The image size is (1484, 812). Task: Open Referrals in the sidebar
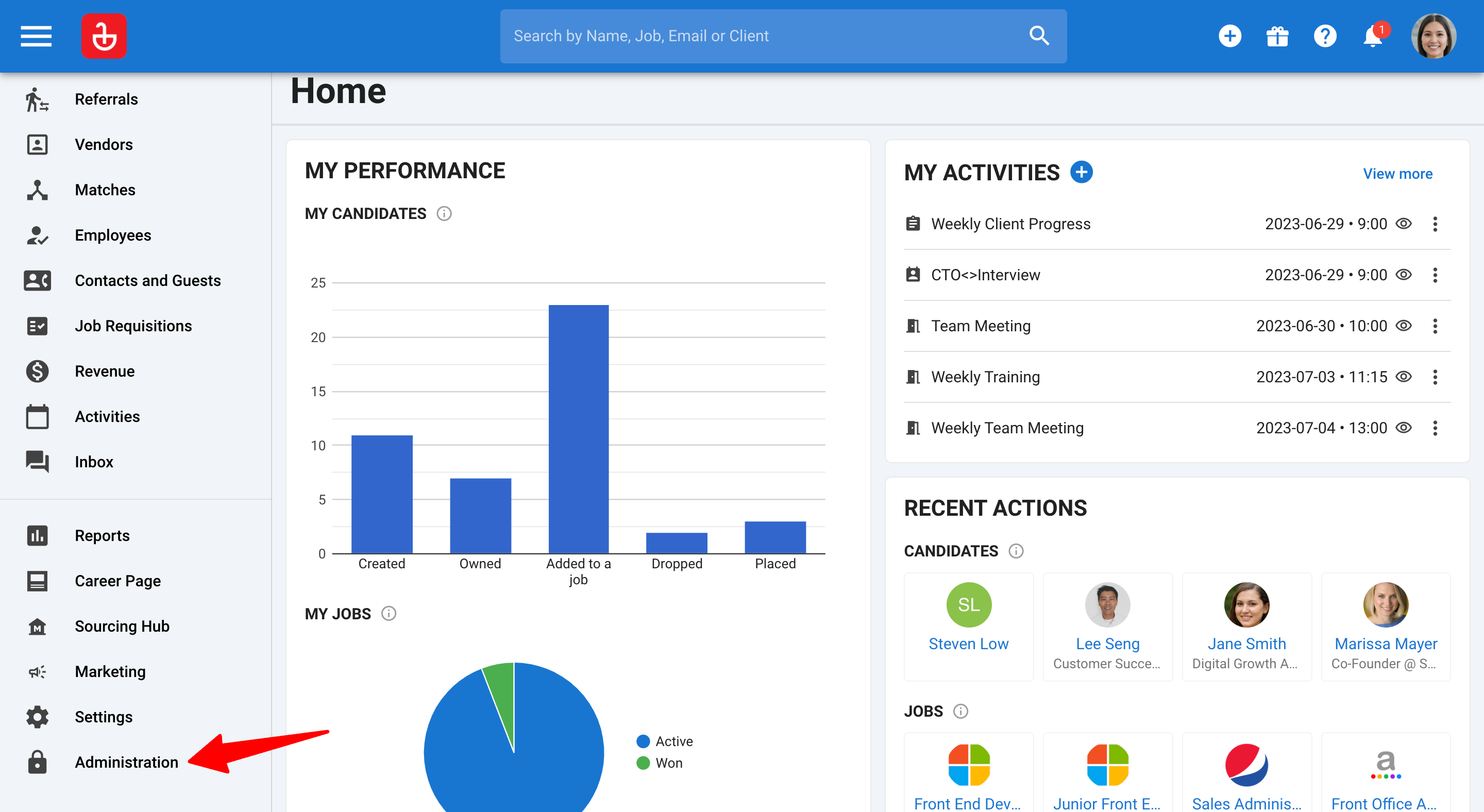tap(107, 99)
